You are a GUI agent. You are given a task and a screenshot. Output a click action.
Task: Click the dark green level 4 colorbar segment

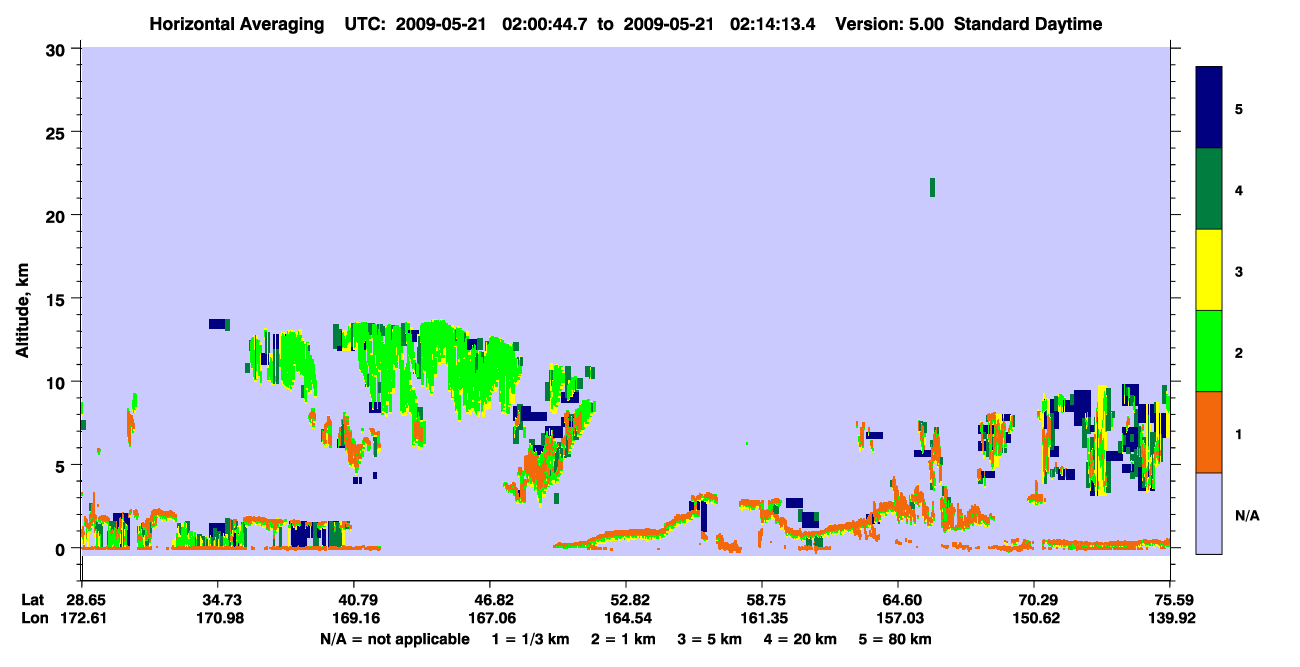pyautogui.click(x=1209, y=189)
